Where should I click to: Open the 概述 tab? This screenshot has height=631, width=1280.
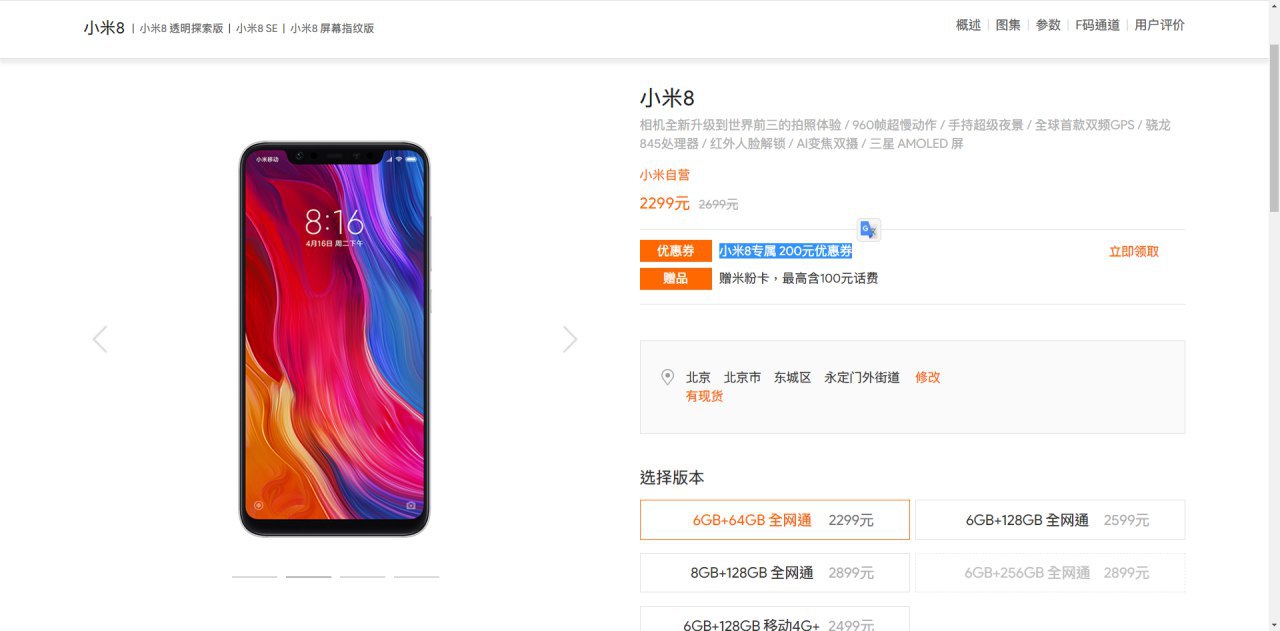click(x=968, y=25)
